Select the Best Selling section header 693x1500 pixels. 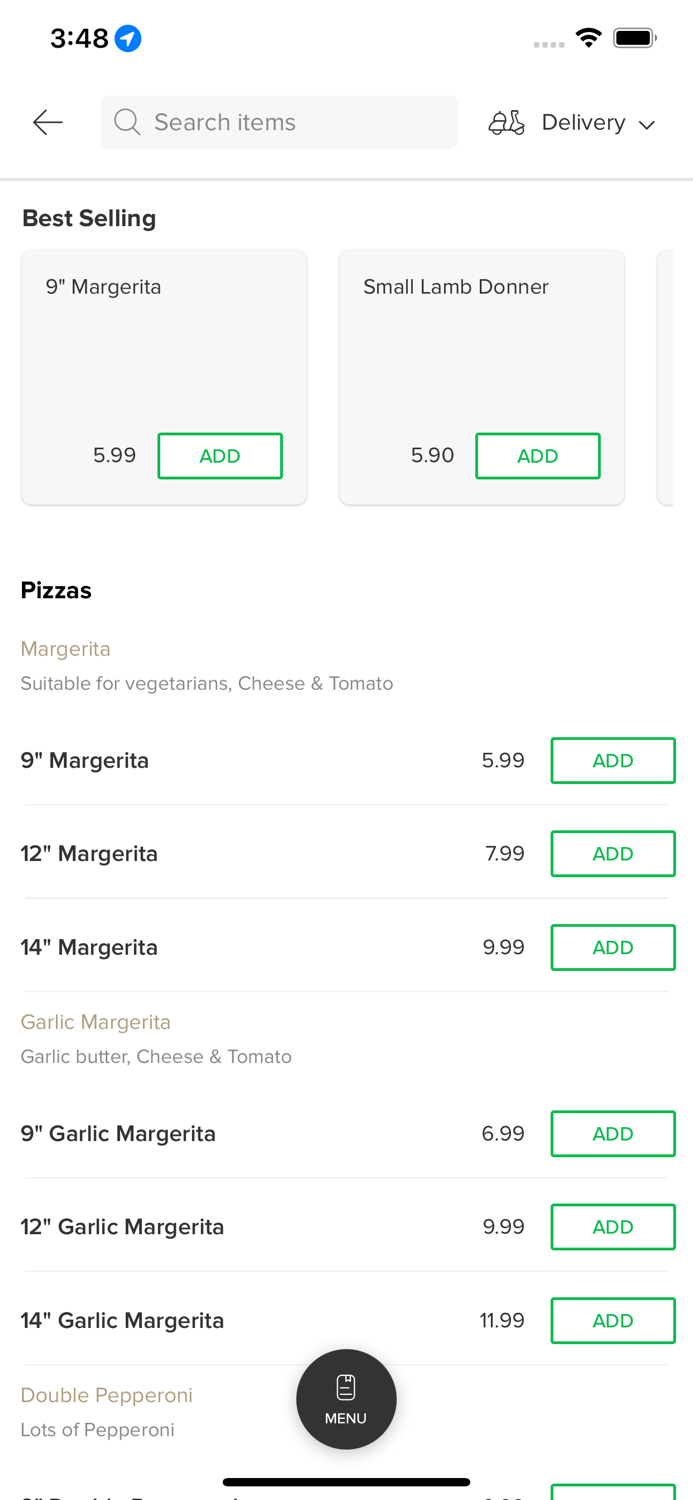(x=88, y=218)
